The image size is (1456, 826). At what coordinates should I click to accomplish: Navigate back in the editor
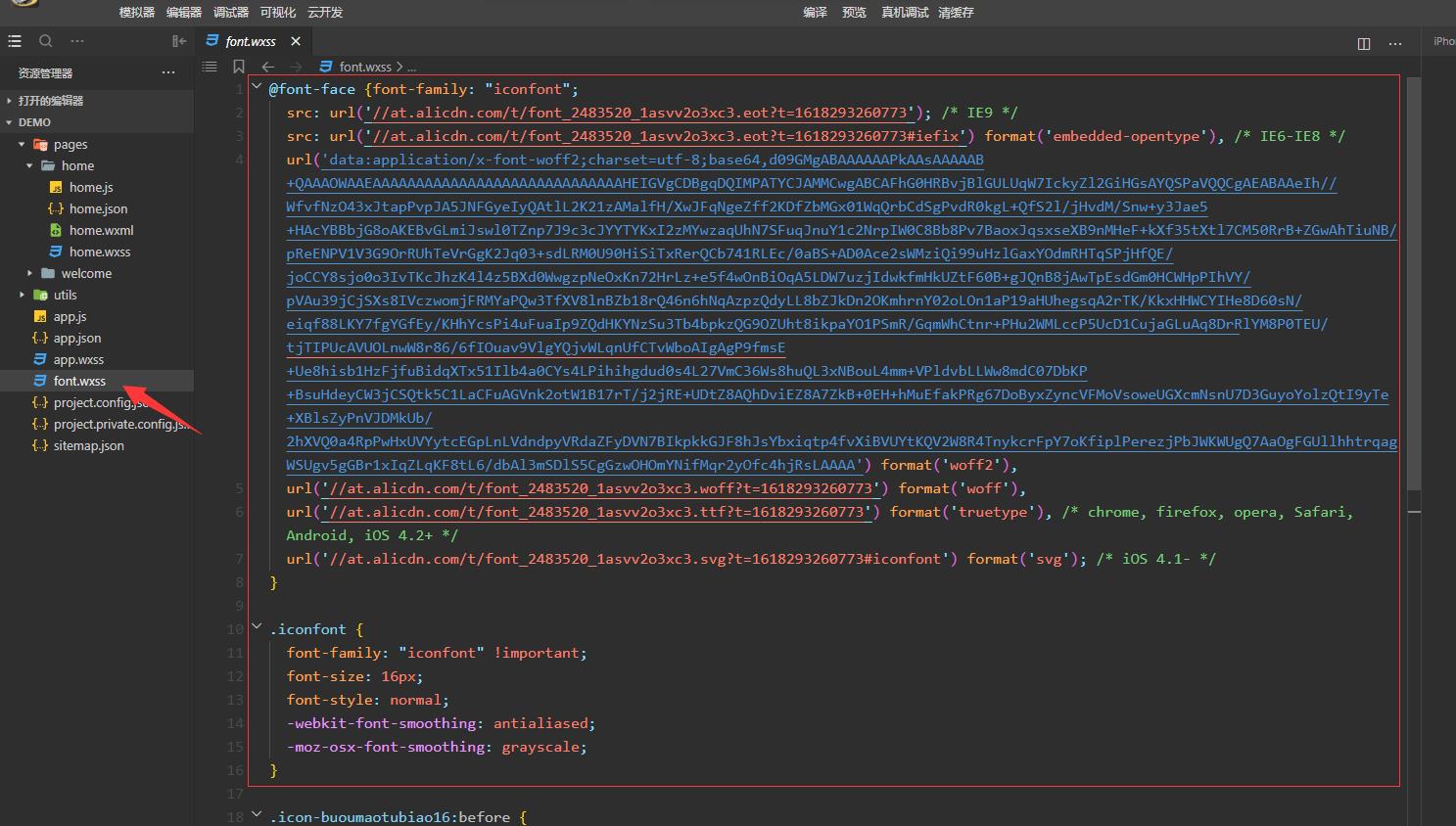267,67
